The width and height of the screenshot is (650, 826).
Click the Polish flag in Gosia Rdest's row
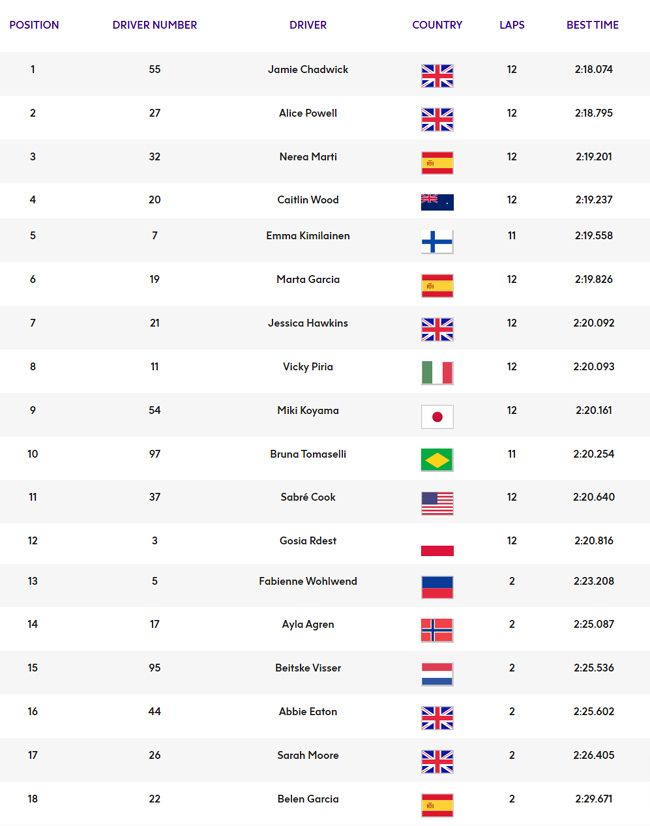pos(437,546)
